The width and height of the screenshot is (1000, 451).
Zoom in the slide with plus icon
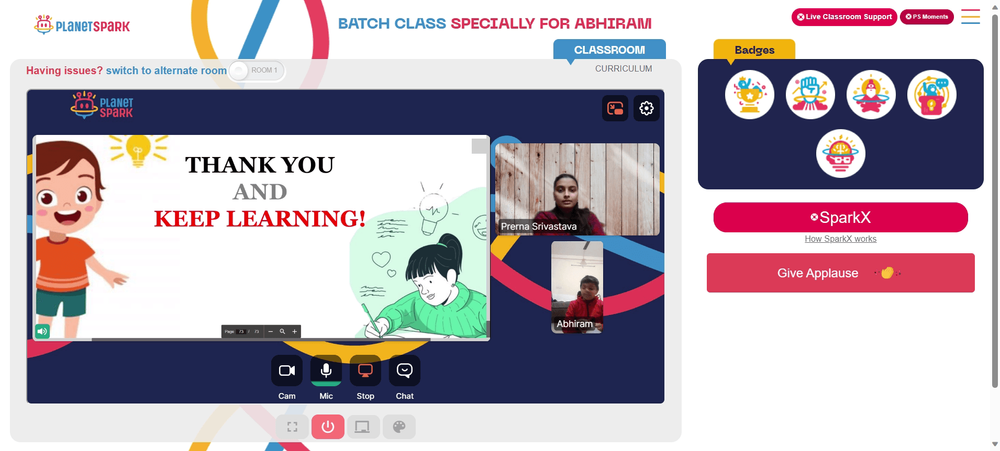tap(294, 332)
